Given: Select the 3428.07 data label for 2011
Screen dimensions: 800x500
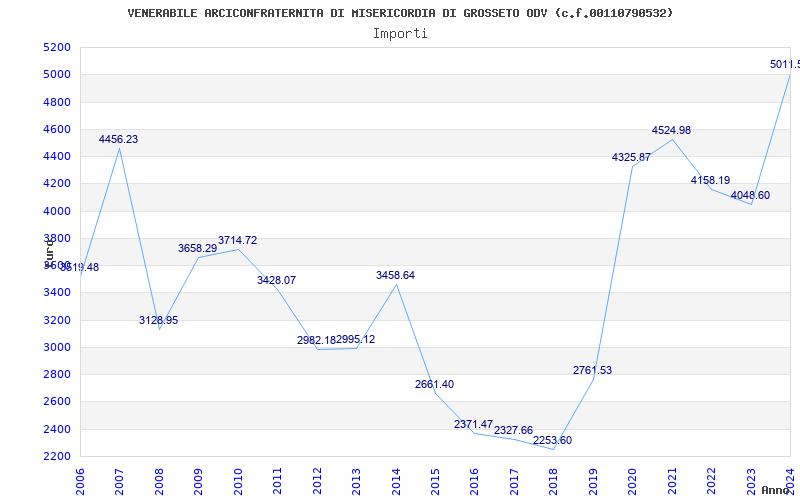Looking at the screenshot, I should point(277,280).
